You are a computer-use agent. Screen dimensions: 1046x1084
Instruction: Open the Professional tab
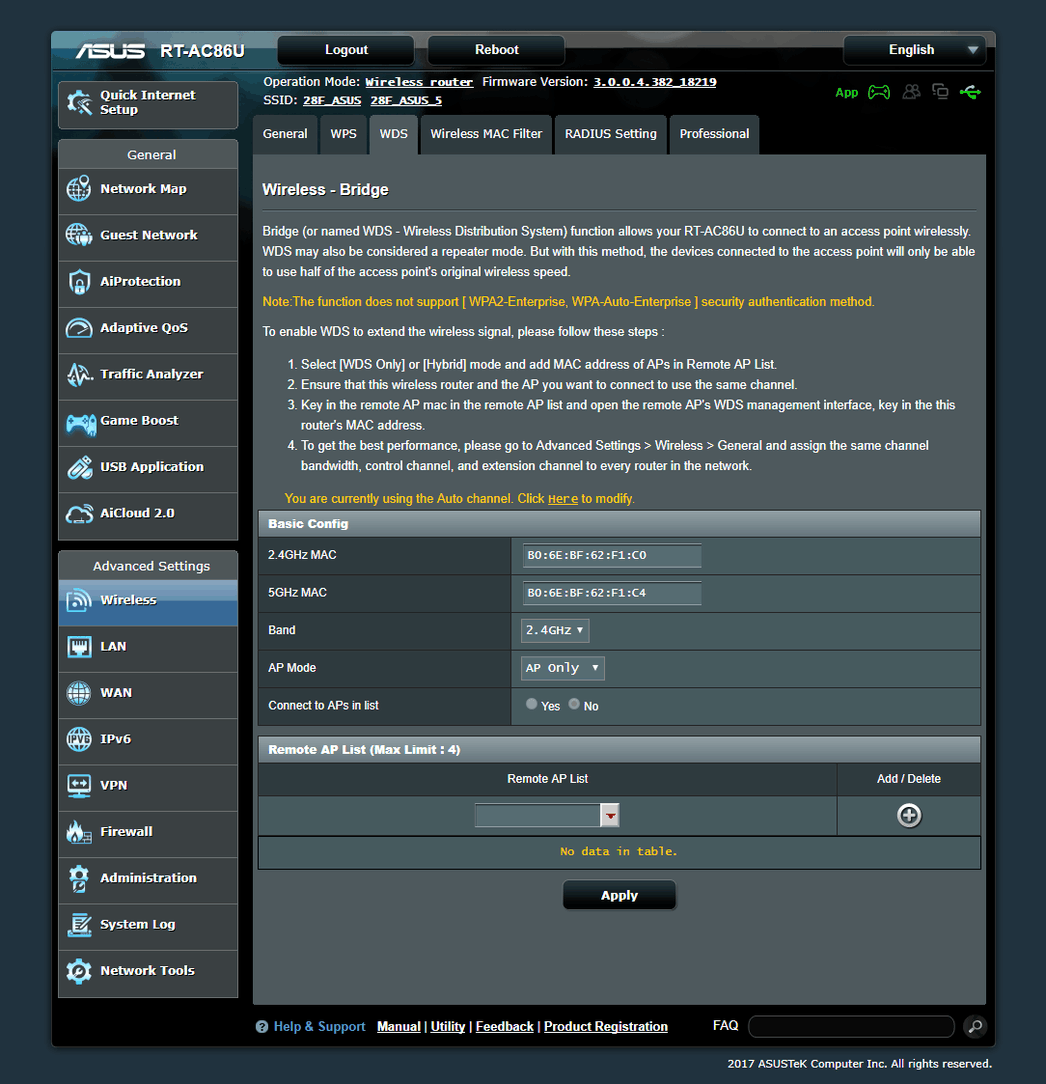point(714,134)
